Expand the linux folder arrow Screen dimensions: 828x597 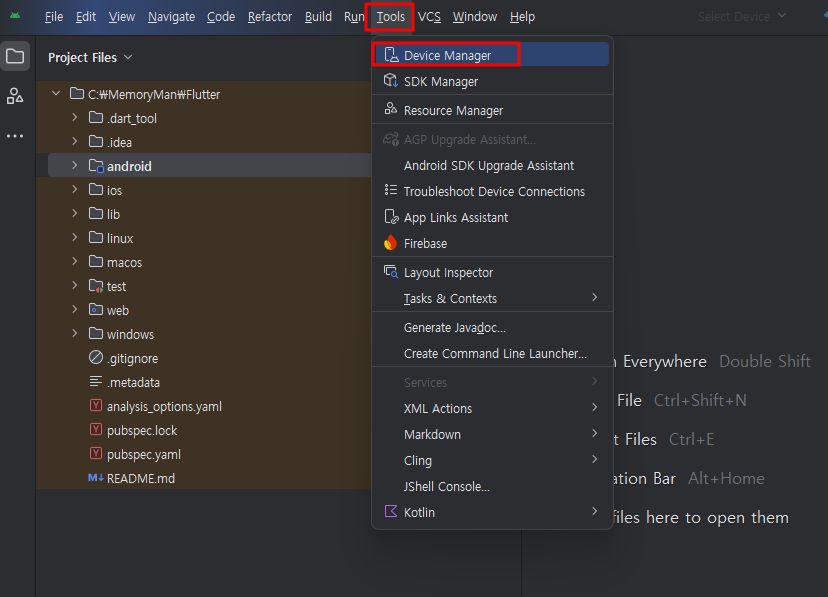pos(74,238)
